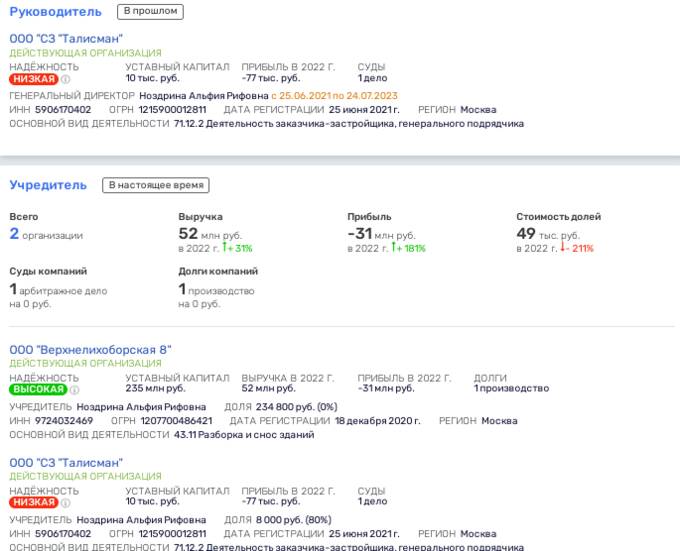Image resolution: width=680 pixels, height=551 pixels.
Task: Click the red НИЗКАЯ reliability badge at top
Action: coord(34,79)
